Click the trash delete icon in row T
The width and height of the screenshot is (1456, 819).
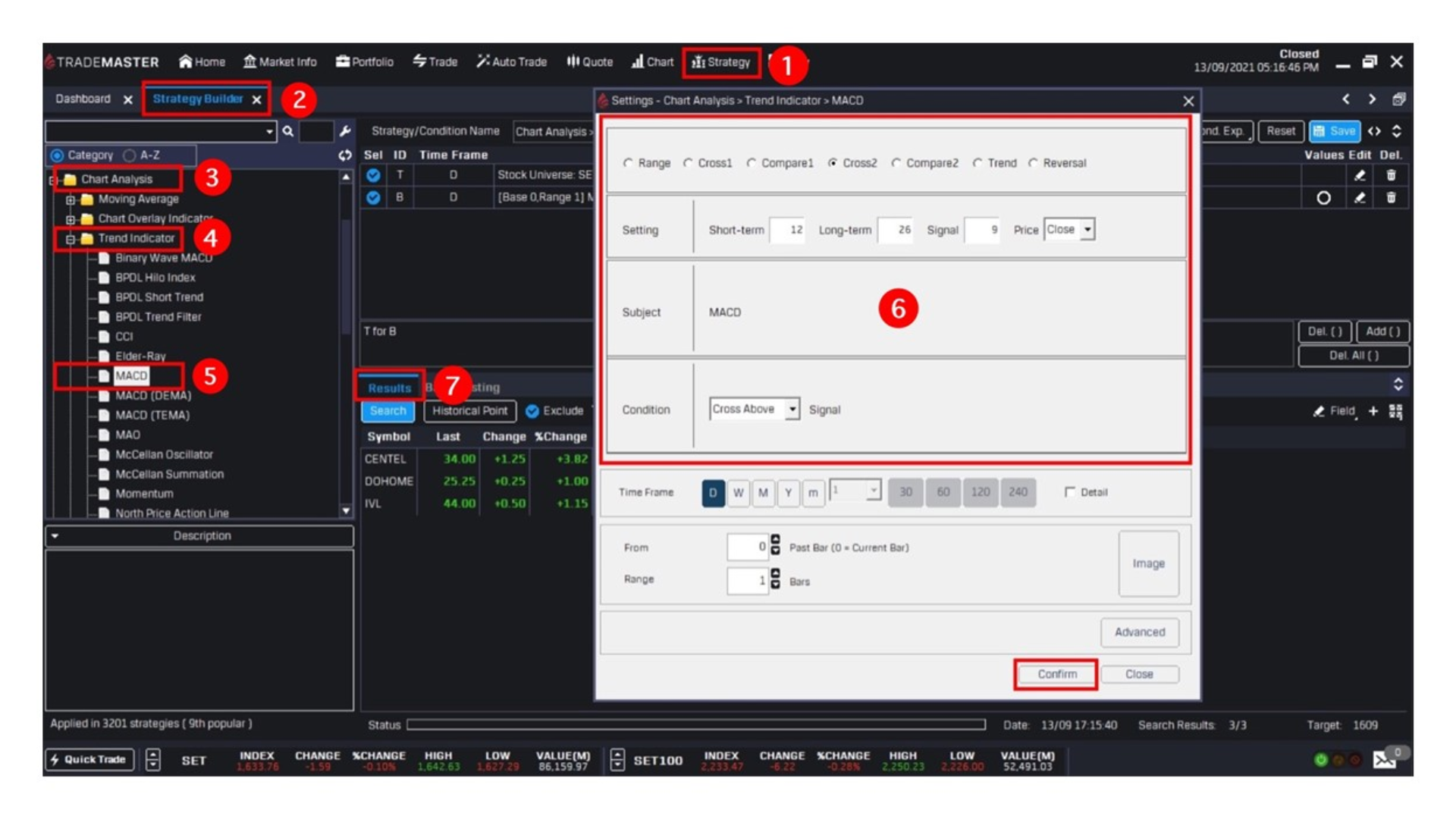1391,175
